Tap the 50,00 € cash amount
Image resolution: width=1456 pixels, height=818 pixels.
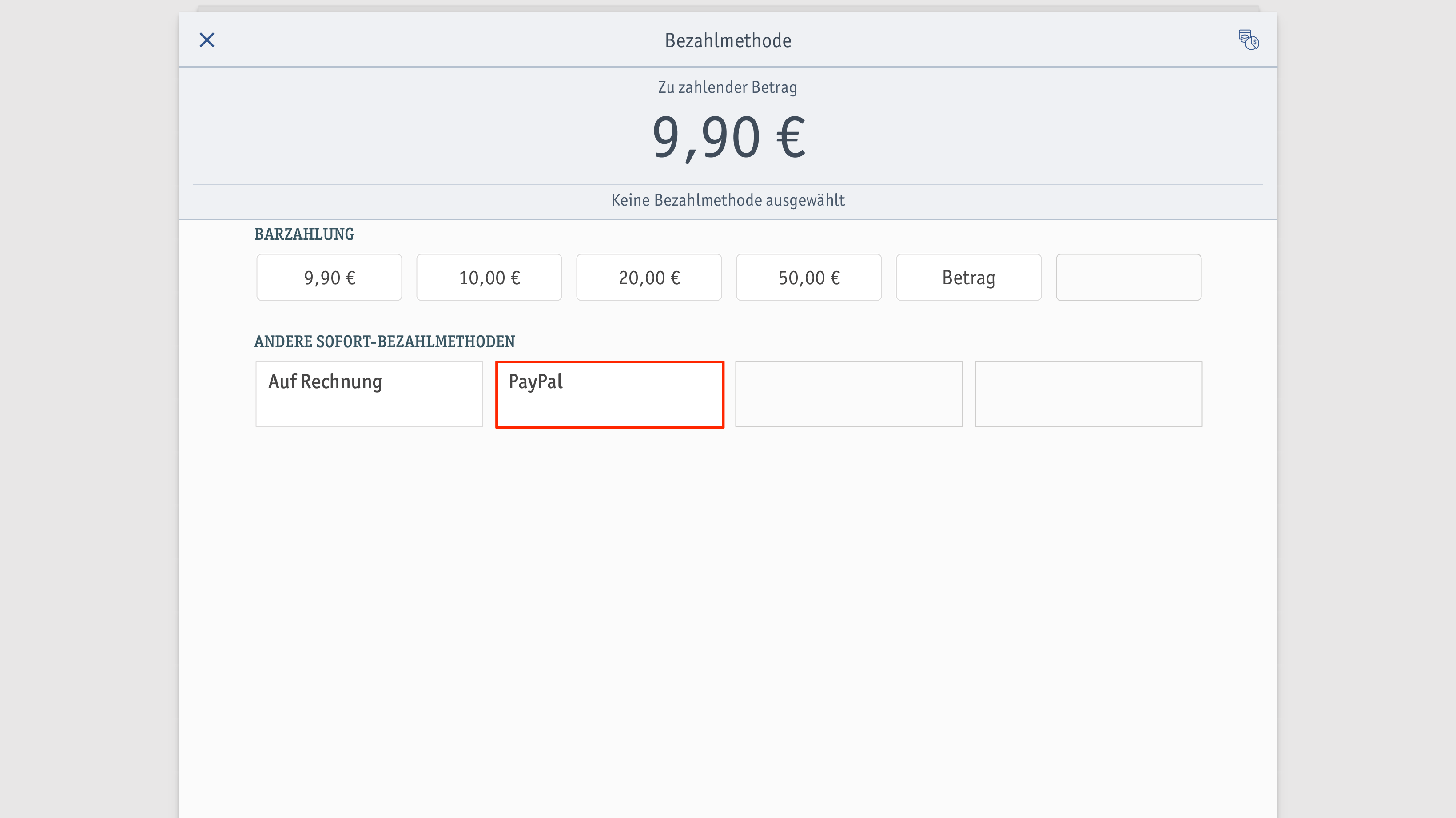(x=809, y=278)
